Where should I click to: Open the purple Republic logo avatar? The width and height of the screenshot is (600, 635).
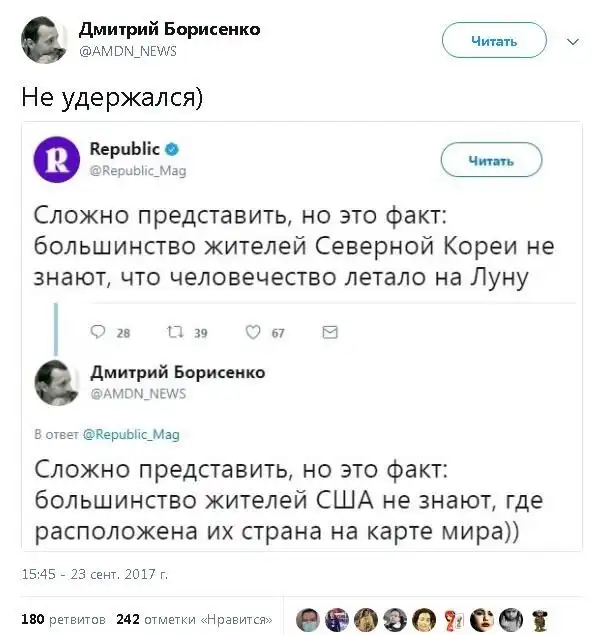coord(57,159)
